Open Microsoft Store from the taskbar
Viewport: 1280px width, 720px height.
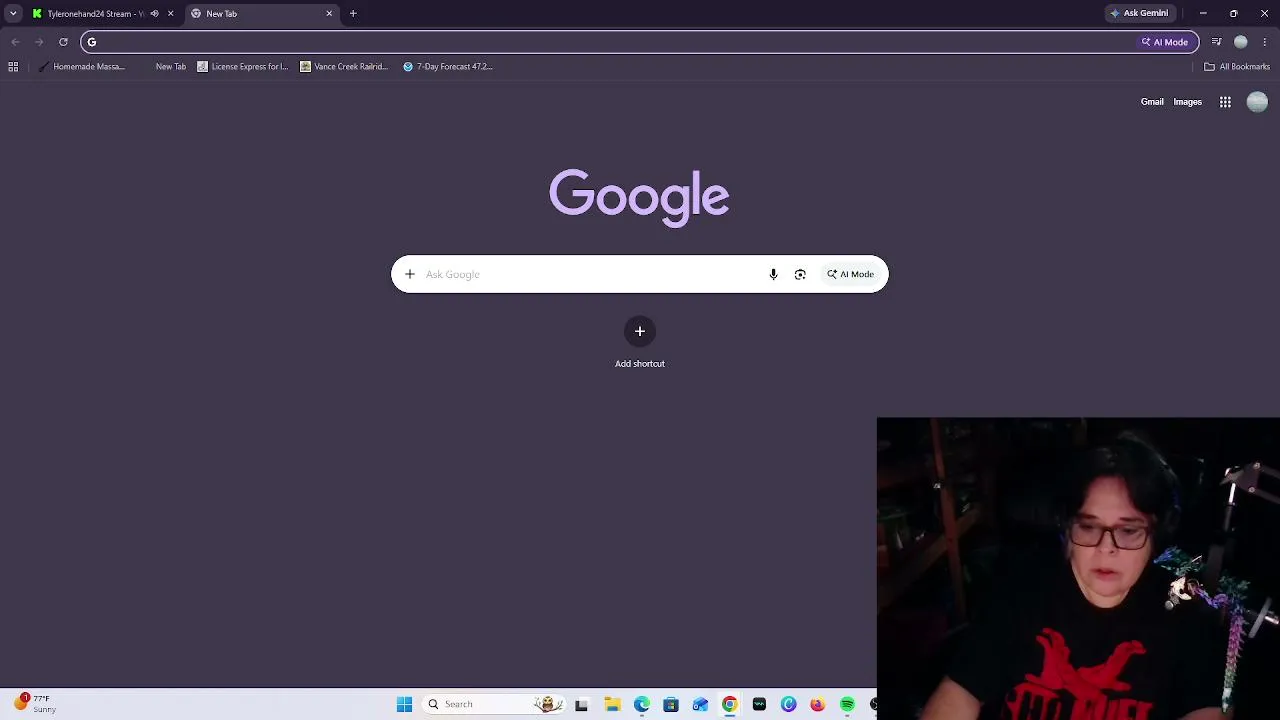pyautogui.click(x=671, y=705)
